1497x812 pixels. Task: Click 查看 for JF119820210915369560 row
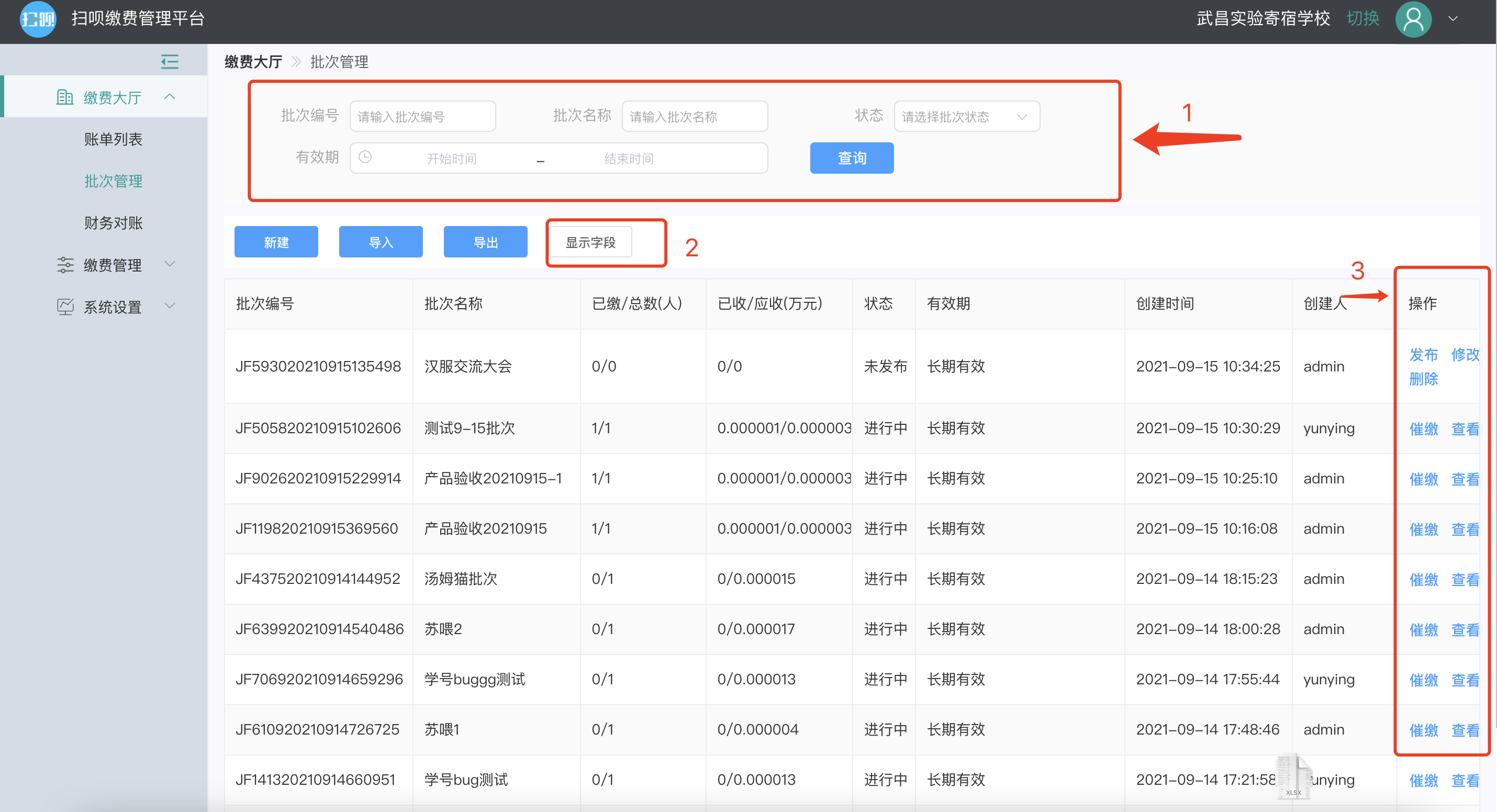(x=1466, y=529)
